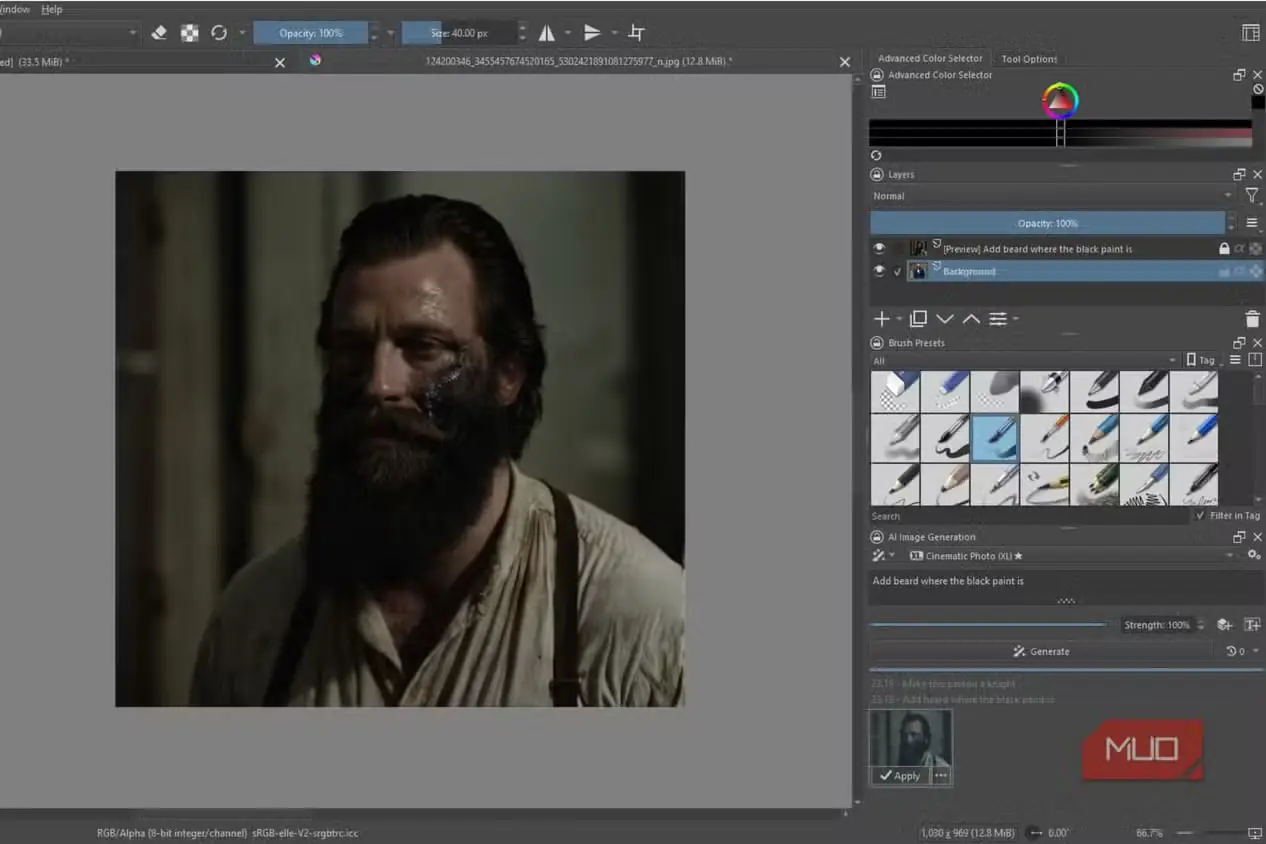Move layer up with arrow icon
The width and height of the screenshot is (1266, 844).
click(971, 319)
